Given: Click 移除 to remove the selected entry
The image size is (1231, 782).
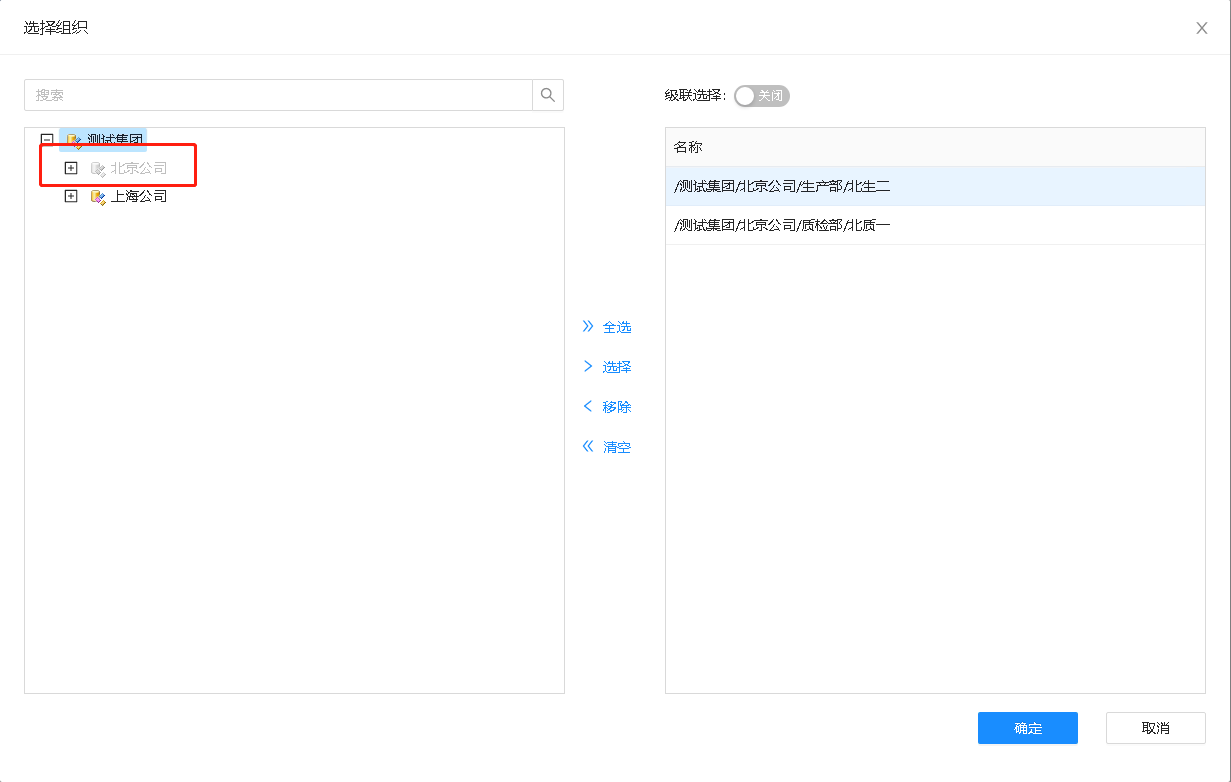Looking at the screenshot, I should click(x=607, y=407).
